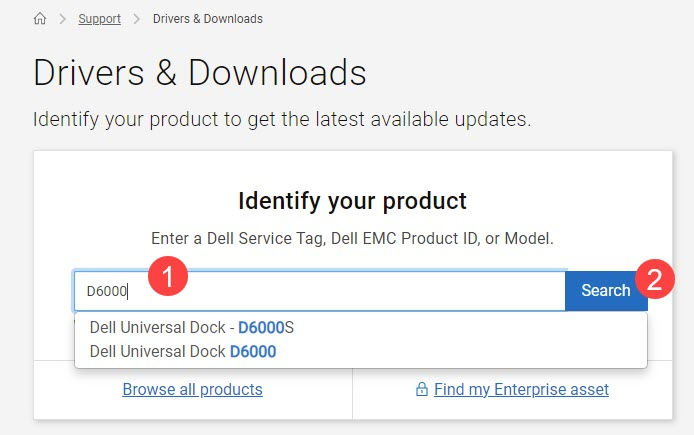The width and height of the screenshot is (694, 435).
Task: Click the large Drivers & Downloads page heading
Action: (x=200, y=73)
